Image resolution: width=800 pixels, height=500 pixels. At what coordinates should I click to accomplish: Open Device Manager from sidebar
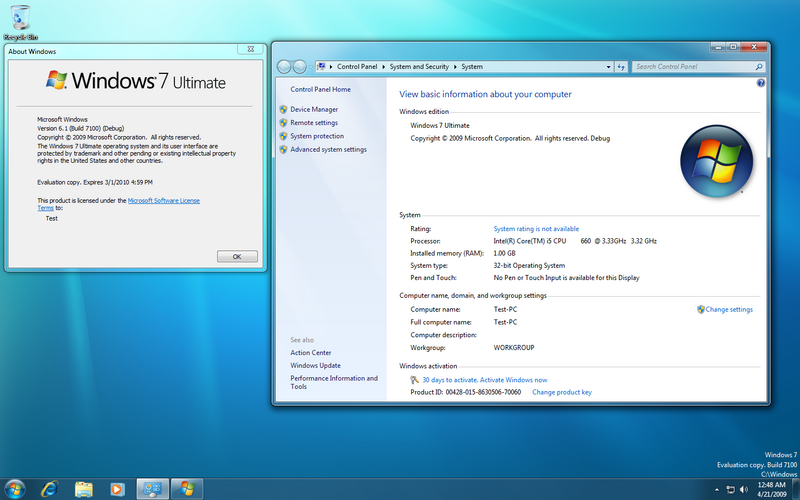[314, 109]
